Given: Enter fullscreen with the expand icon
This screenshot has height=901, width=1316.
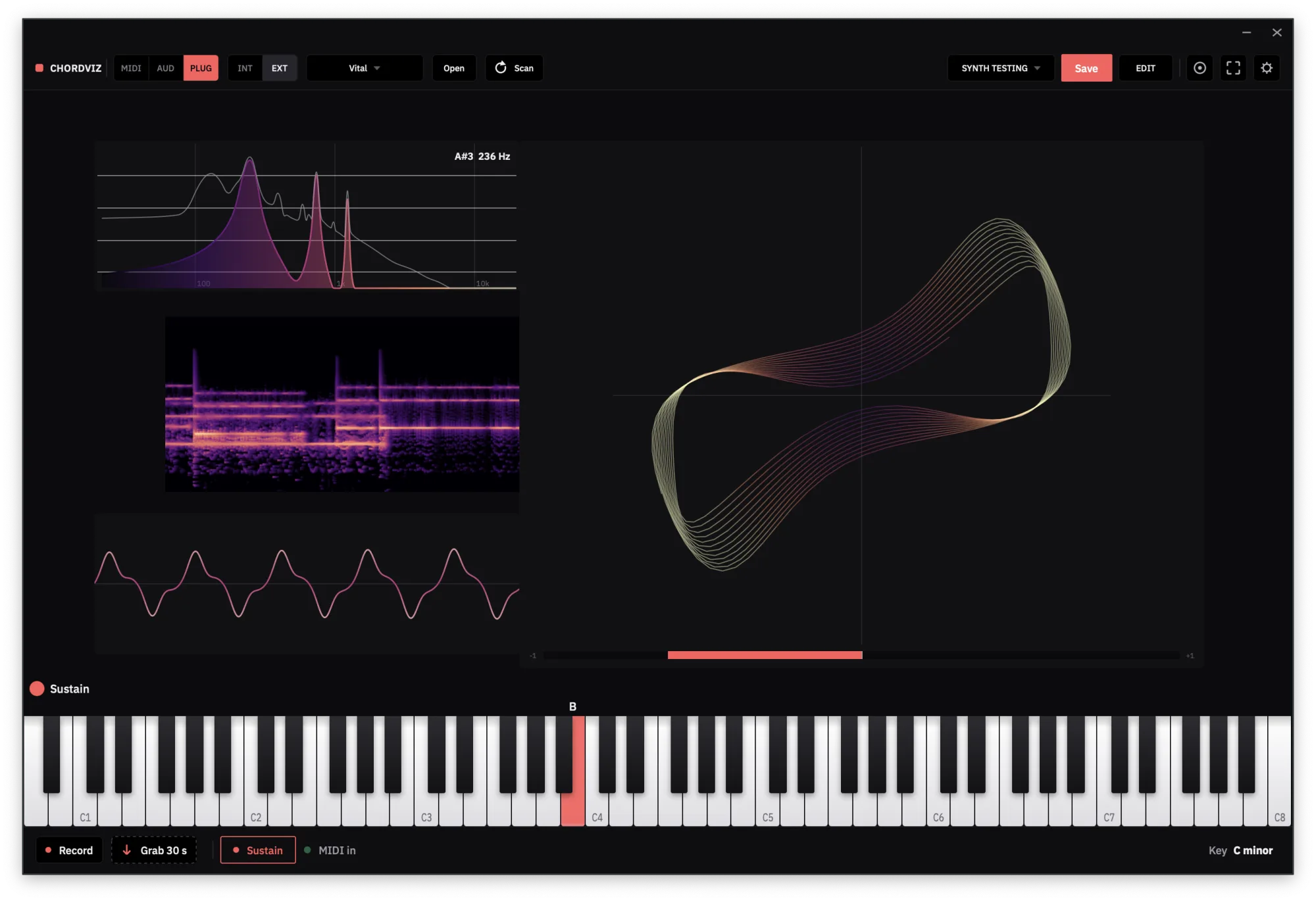Looking at the screenshot, I should pos(1233,68).
